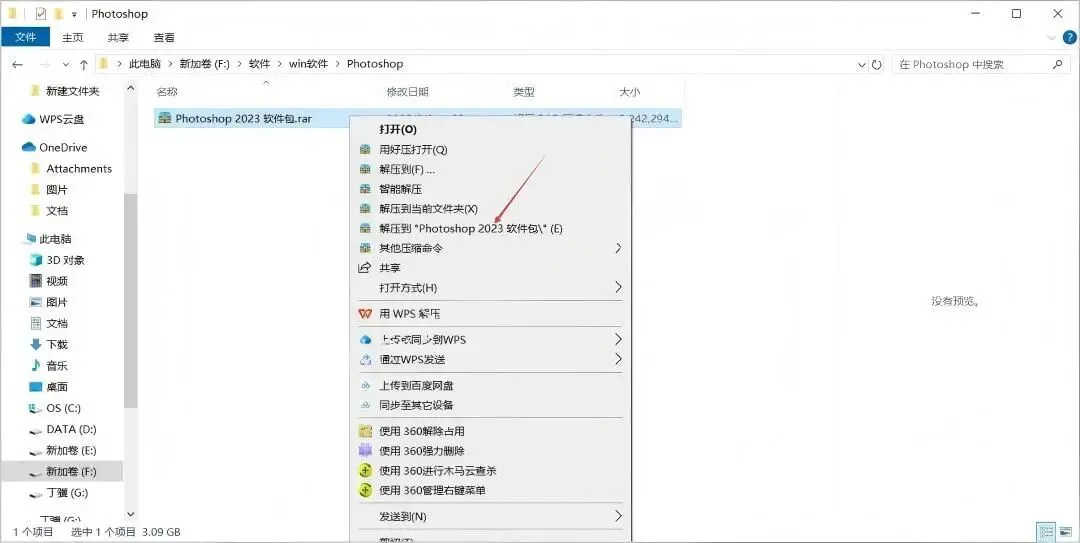Open recent locations dropdown arrow
Viewport: 1080px width, 543px height.
[x=65, y=64]
